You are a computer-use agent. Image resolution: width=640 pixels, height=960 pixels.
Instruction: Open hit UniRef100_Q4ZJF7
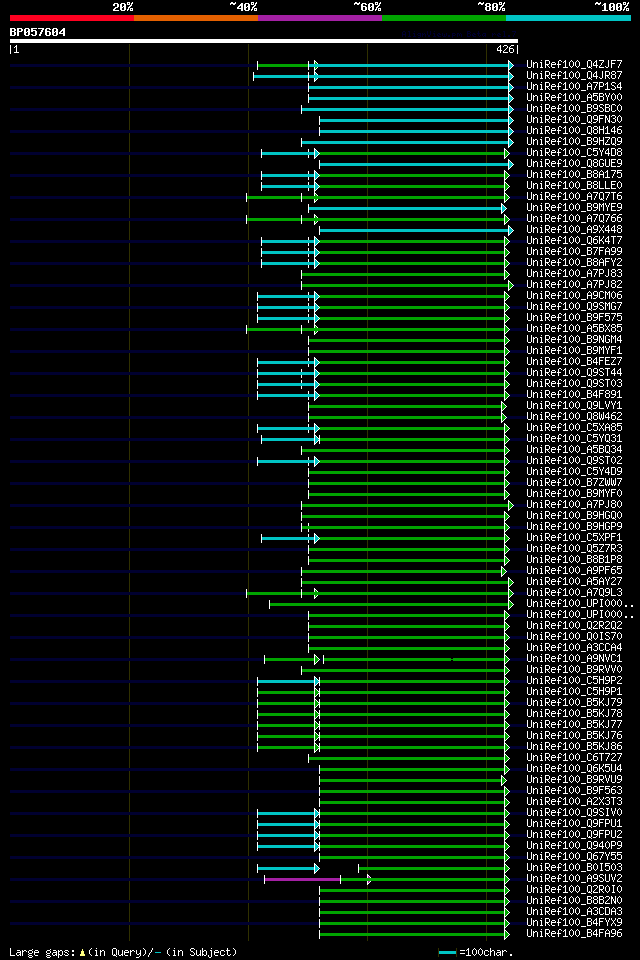tap(574, 64)
